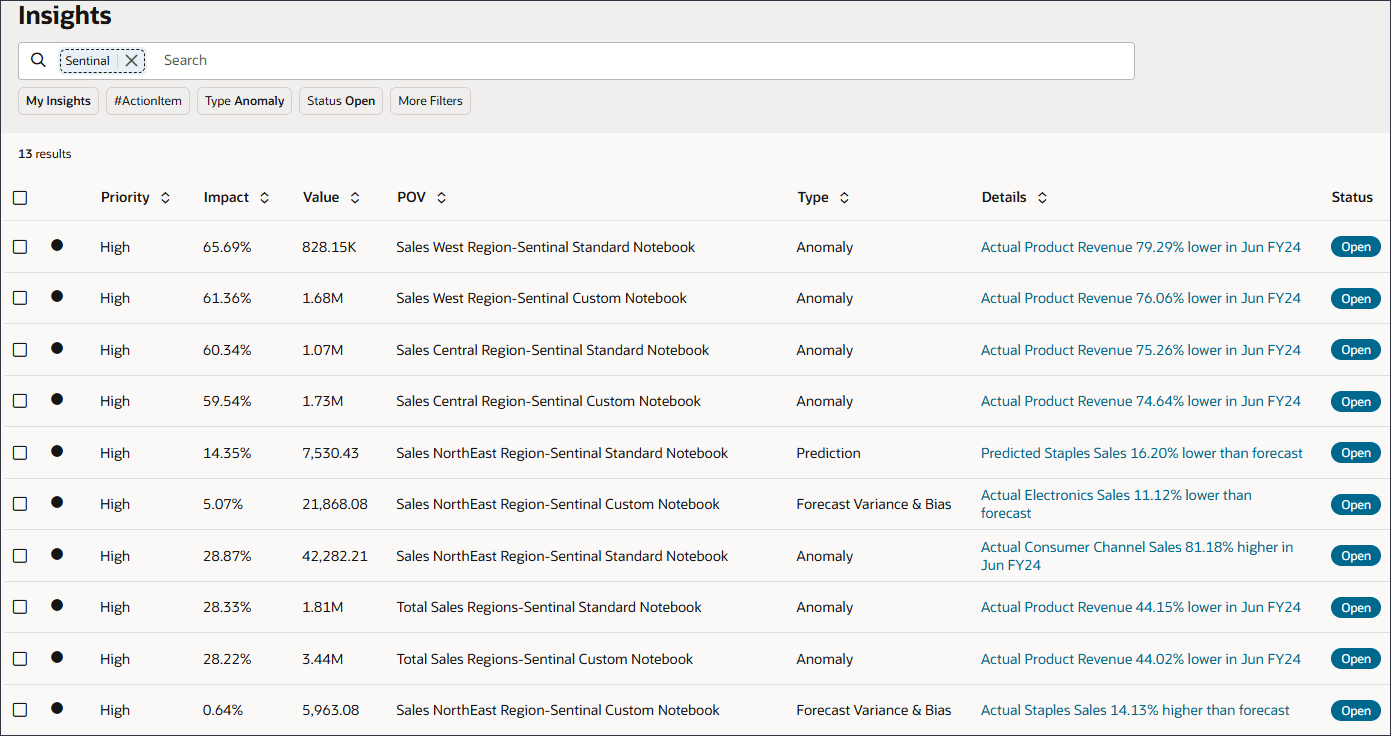Toggle the select-all checkbox in the header
The image size is (1391, 736).
click(20, 198)
